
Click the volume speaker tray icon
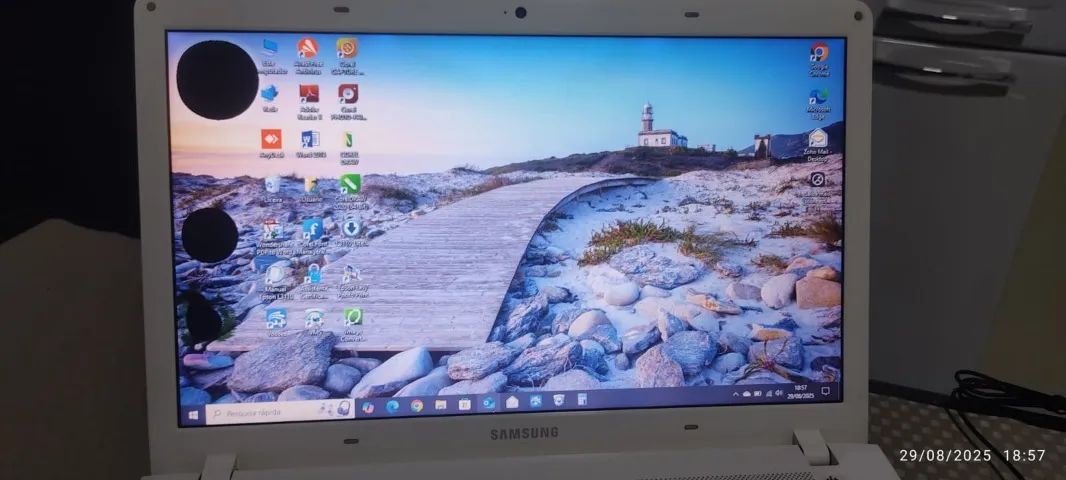click(x=778, y=392)
